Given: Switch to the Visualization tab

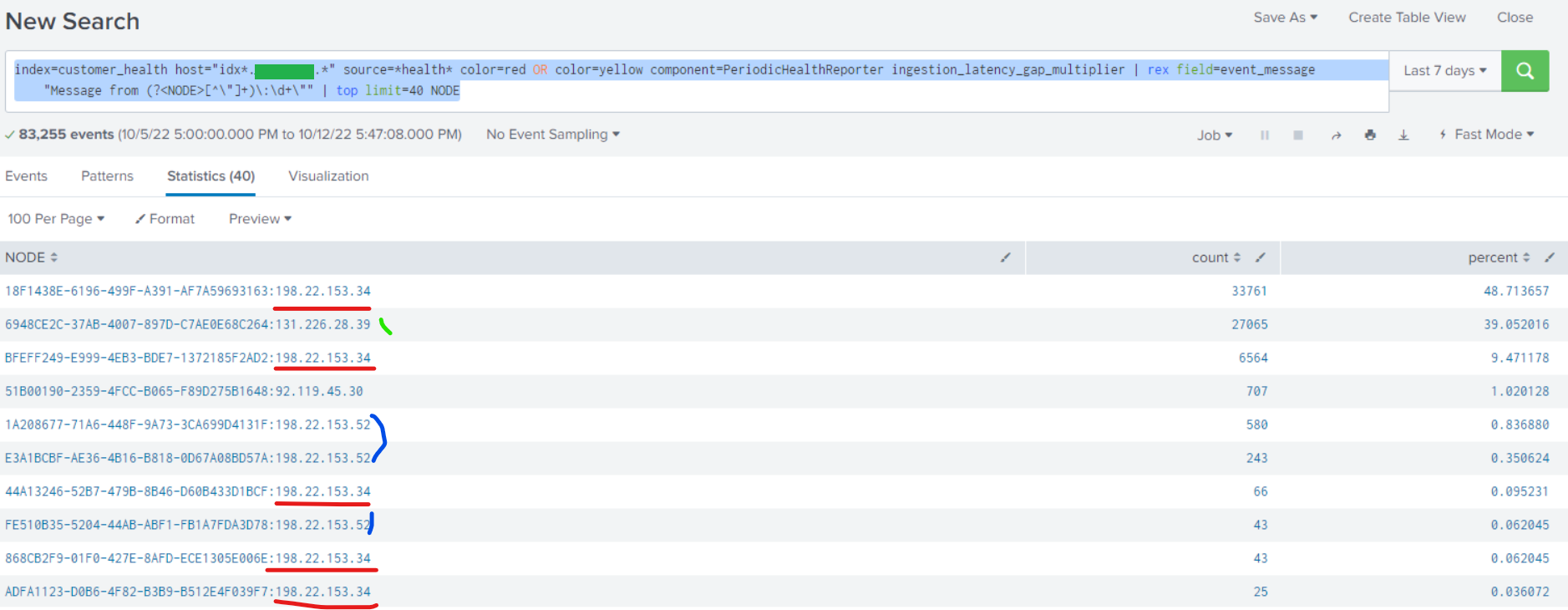Looking at the screenshot, I should point(328,176).
